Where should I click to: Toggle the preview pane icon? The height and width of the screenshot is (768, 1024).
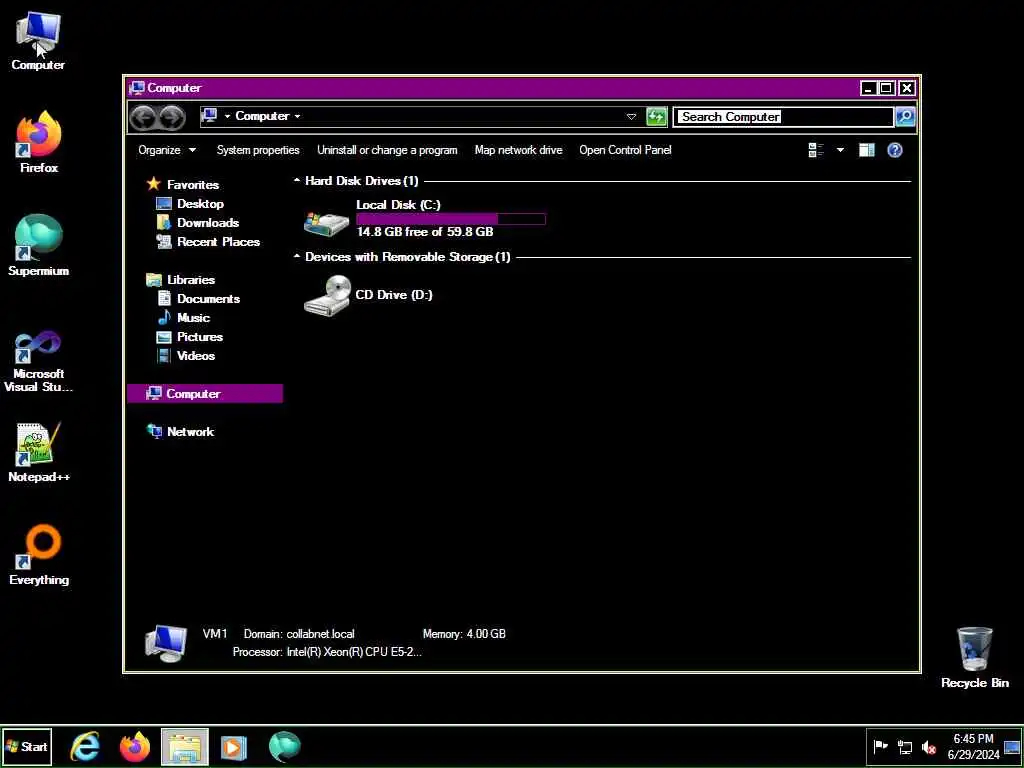867,150
